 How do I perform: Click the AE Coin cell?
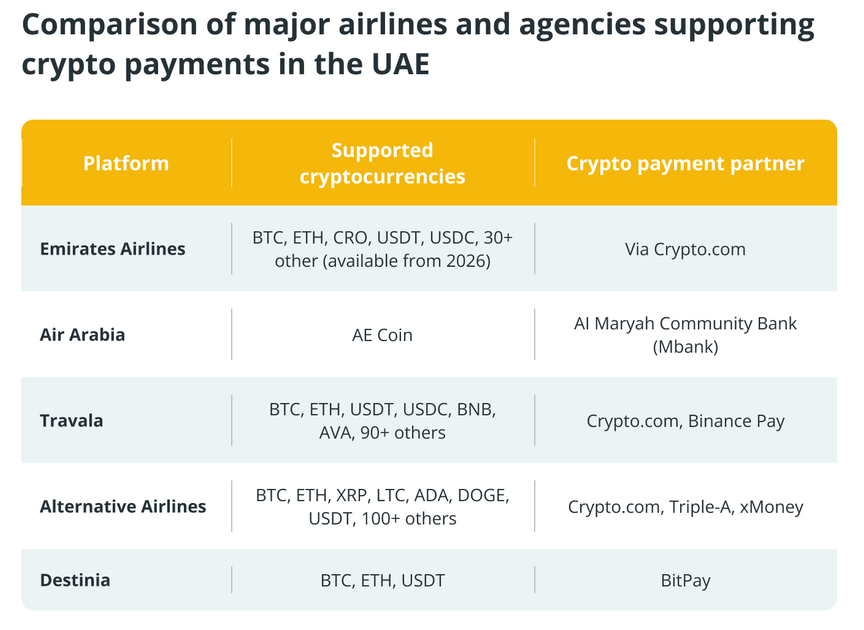(382, 335)
